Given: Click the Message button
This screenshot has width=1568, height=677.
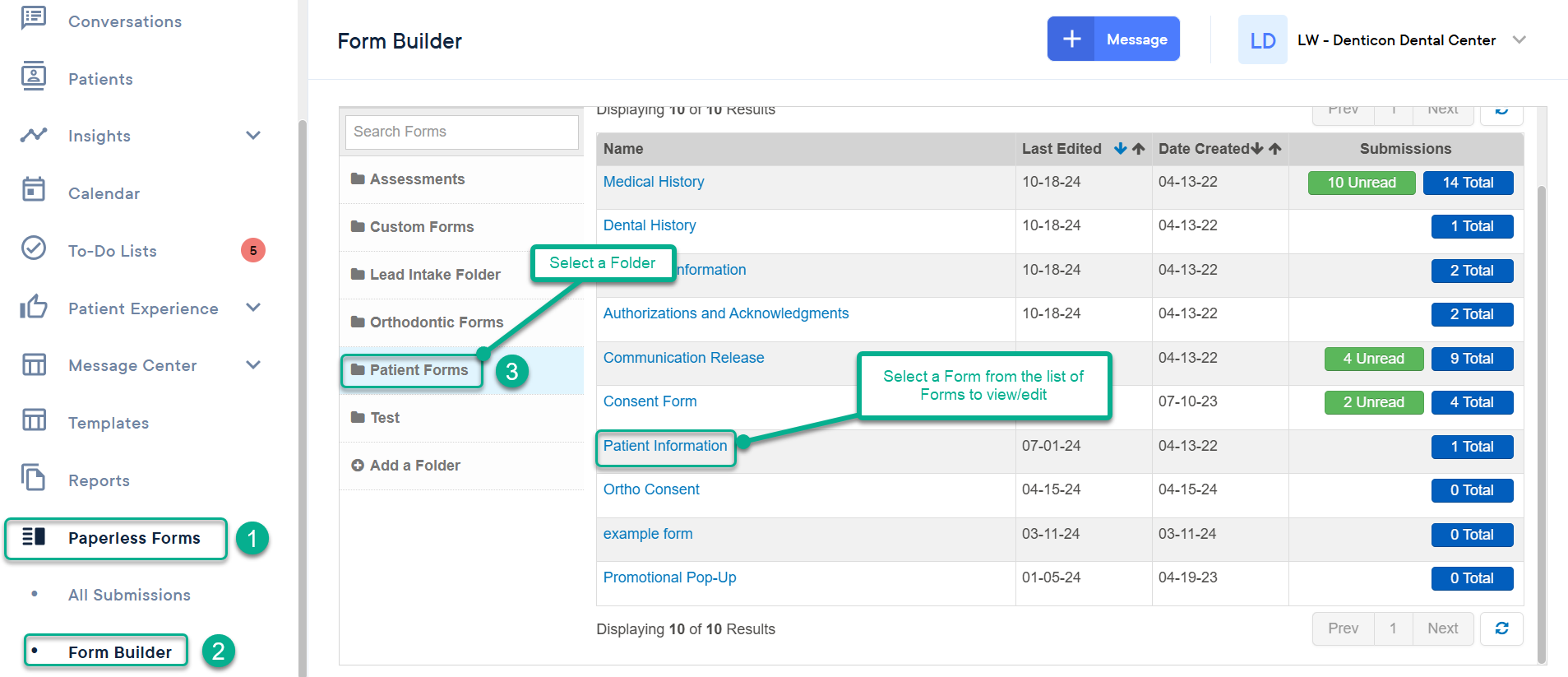Looking at the screenshot, I should click(x=1113, y=39).
